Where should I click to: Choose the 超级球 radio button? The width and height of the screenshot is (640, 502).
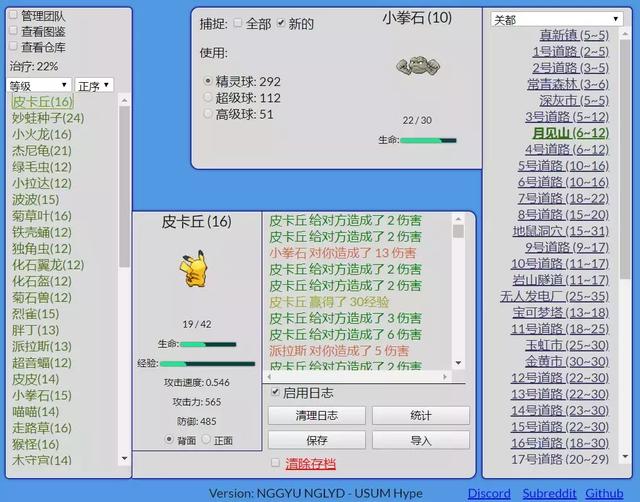coord(208,97)
